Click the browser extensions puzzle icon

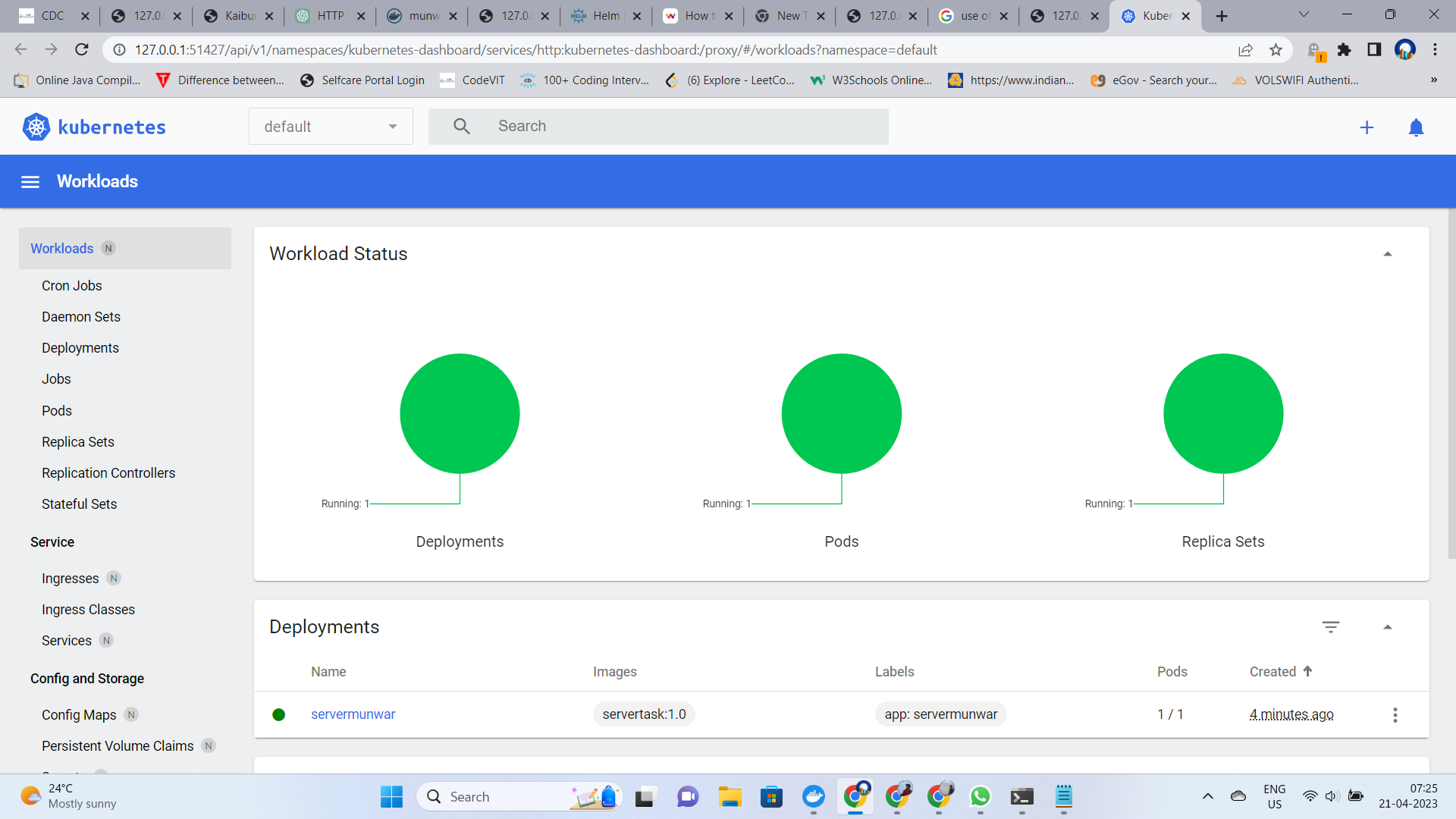(1345, 49)
